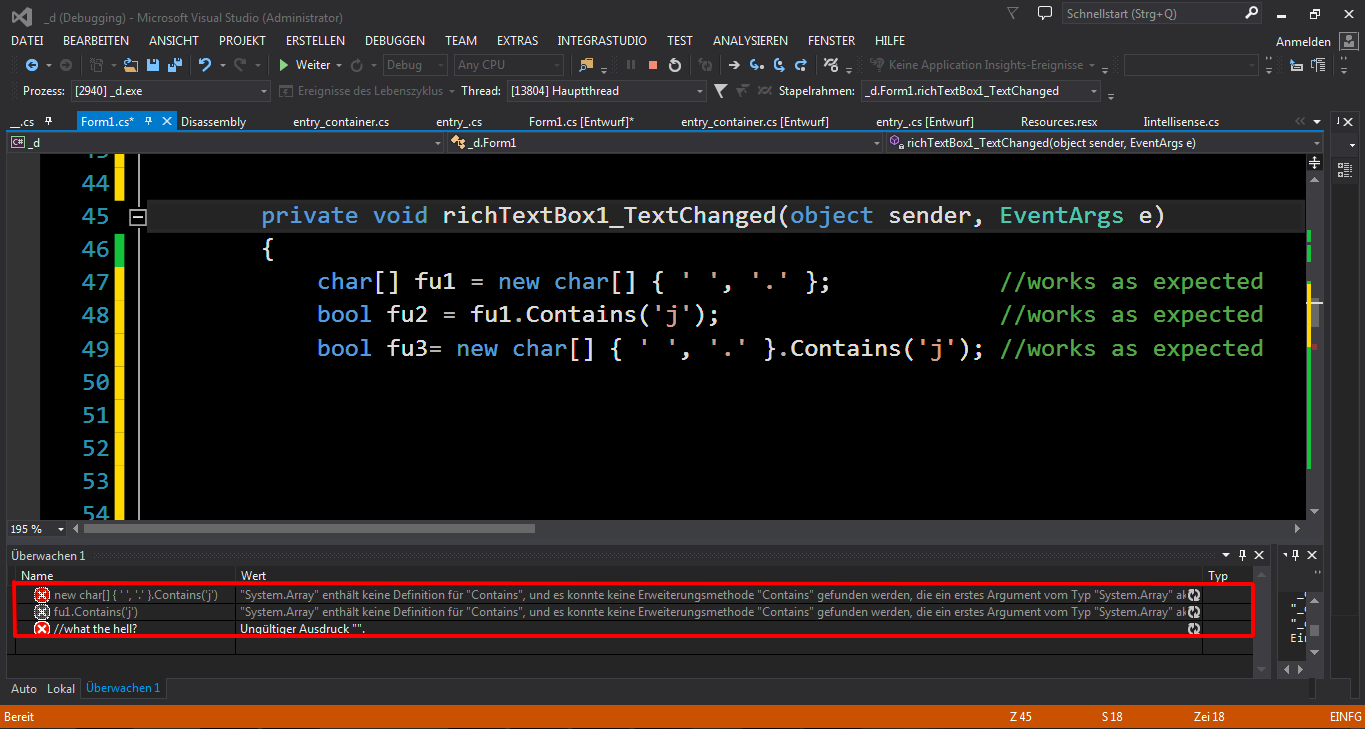Open the Überwachen 1 window options dropdown arrow

point(1226,555)
